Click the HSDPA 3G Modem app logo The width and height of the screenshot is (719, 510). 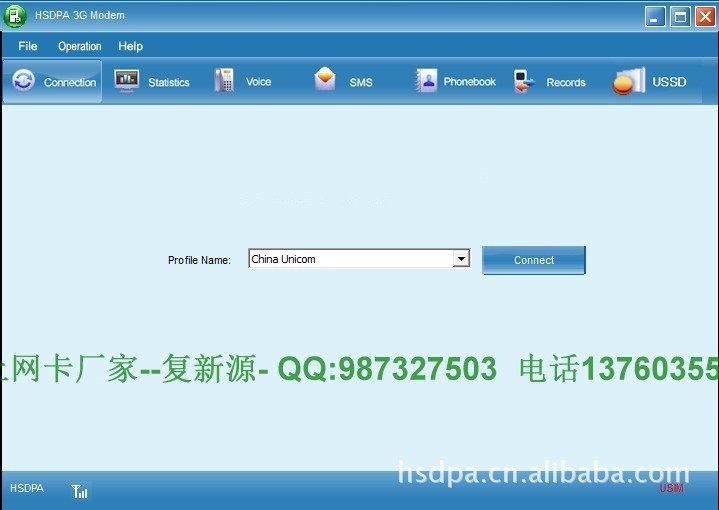coord(15,16)
